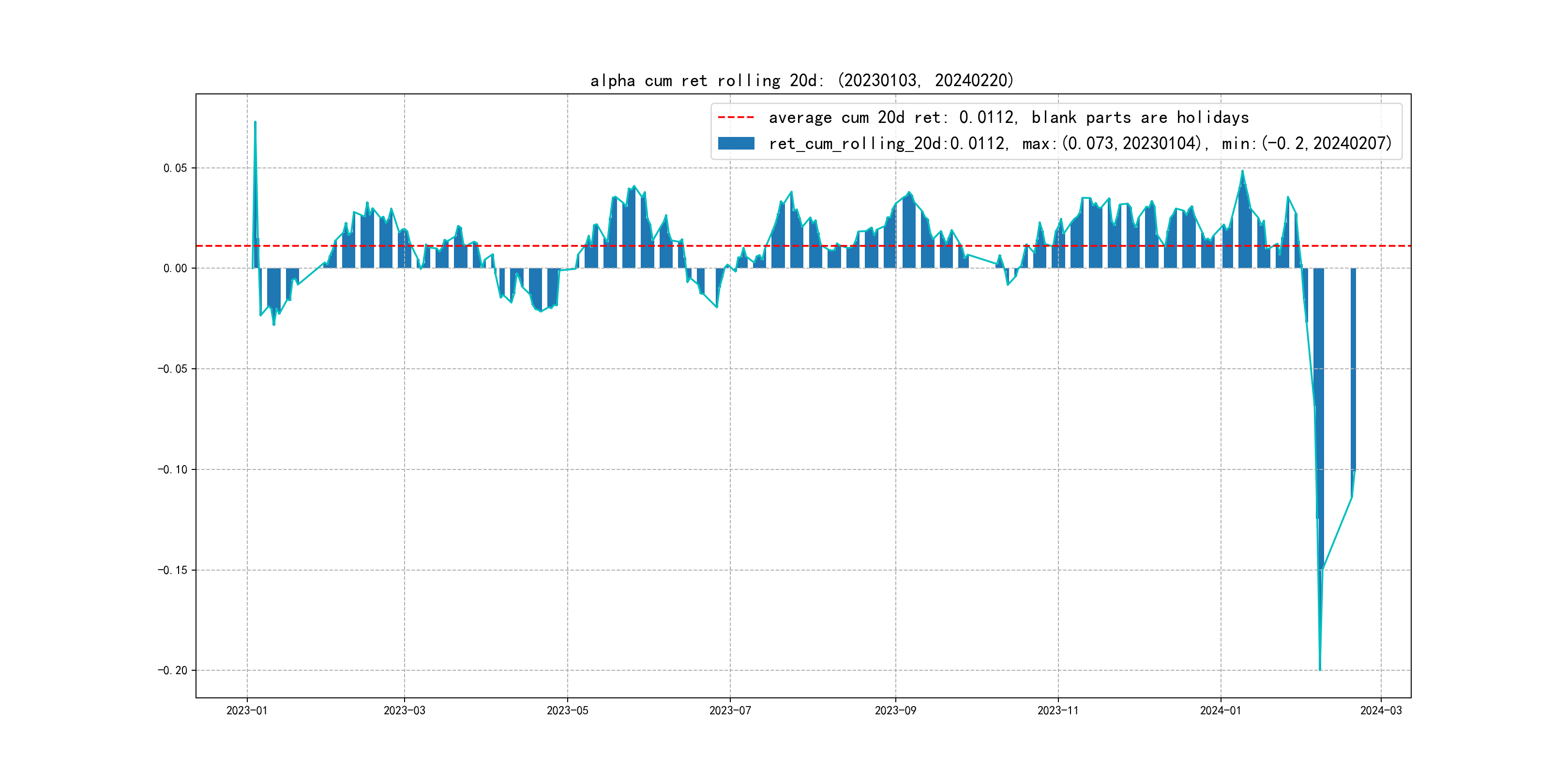Viewport: 1568px width, 784px height.
Task: Click the 2023-07 x-axis tick label
Action: click(x=730, y=710)
